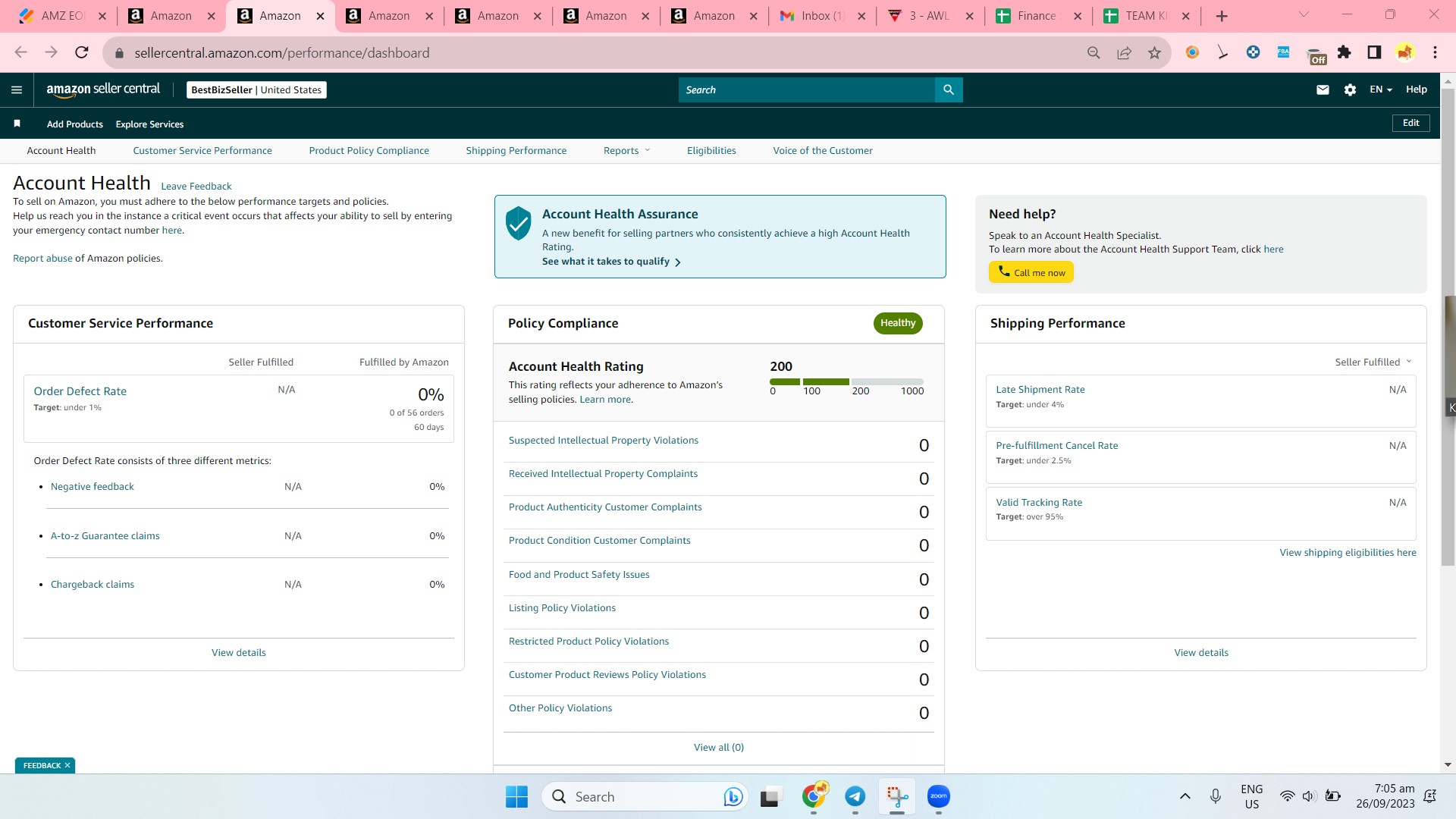Close the FEEDBACK tab with the X
This screenshot has height=819, width=1456.
click(x=67, y=765)
